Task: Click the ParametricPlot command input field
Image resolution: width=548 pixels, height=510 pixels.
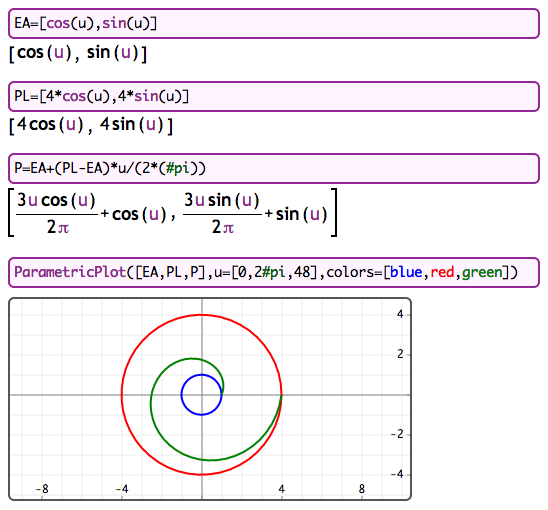Action: click(274, 272)
